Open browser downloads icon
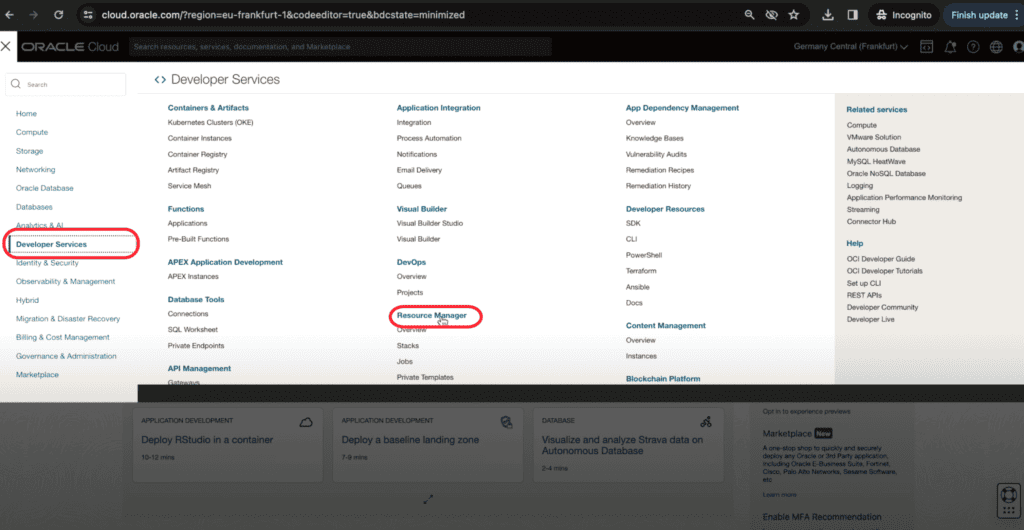1024x530 pixels. [827, 14]
